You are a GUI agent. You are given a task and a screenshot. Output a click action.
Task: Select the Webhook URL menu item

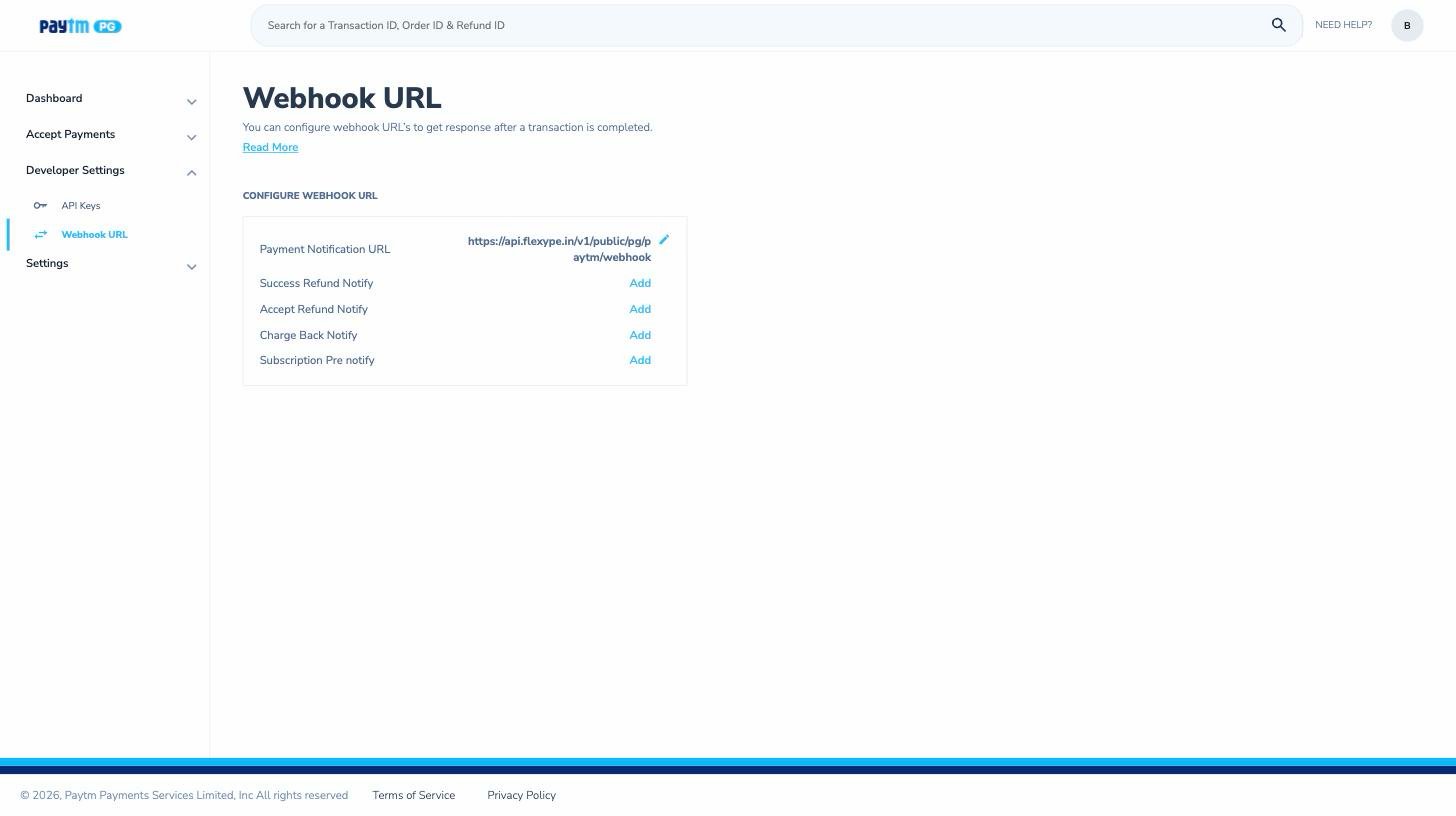pyautogui.click(x=94, y=235)
